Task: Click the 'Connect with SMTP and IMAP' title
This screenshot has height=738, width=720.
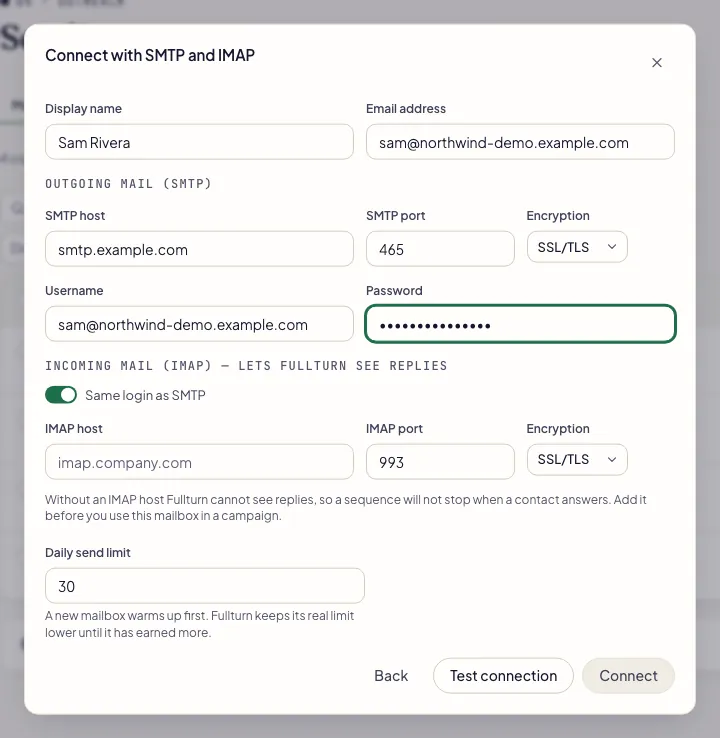Action: tap(150, 56)
